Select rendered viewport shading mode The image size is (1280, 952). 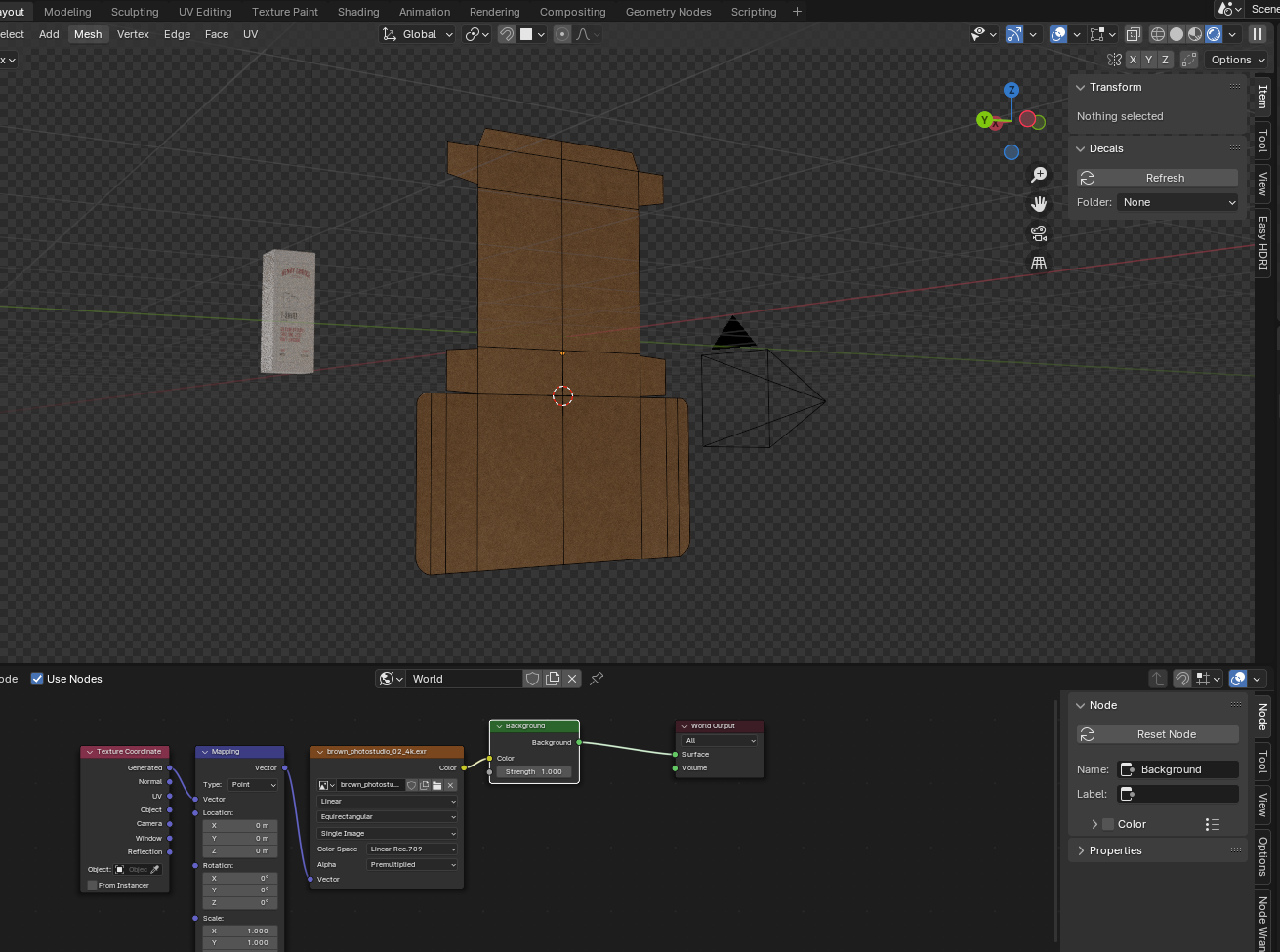coord(1214,34)
